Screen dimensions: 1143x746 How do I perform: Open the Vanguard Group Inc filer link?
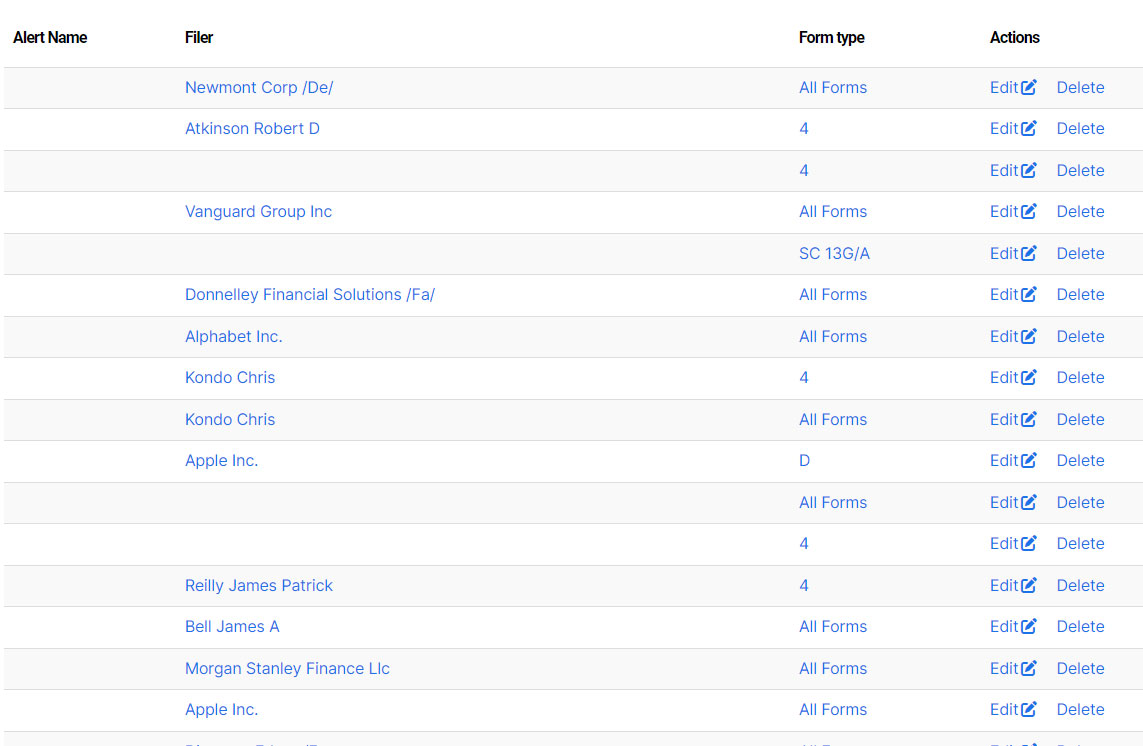[x=258, y=211]
